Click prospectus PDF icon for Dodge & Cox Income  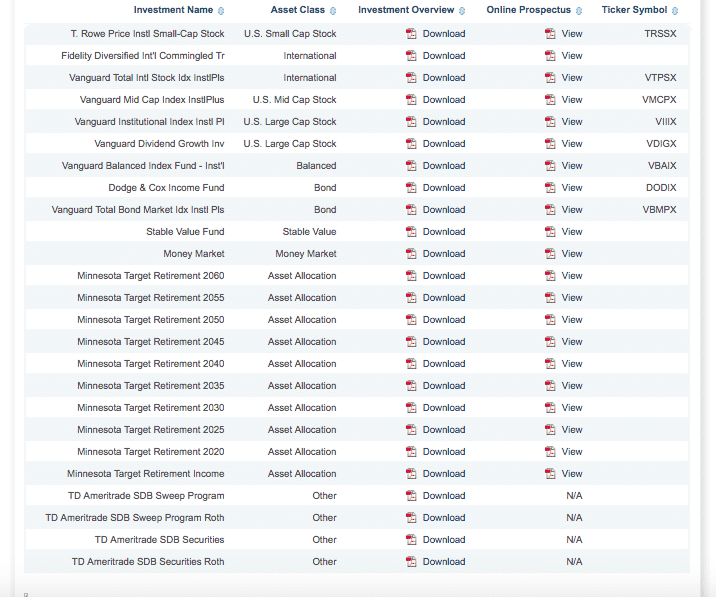click(x=550, y=188)
